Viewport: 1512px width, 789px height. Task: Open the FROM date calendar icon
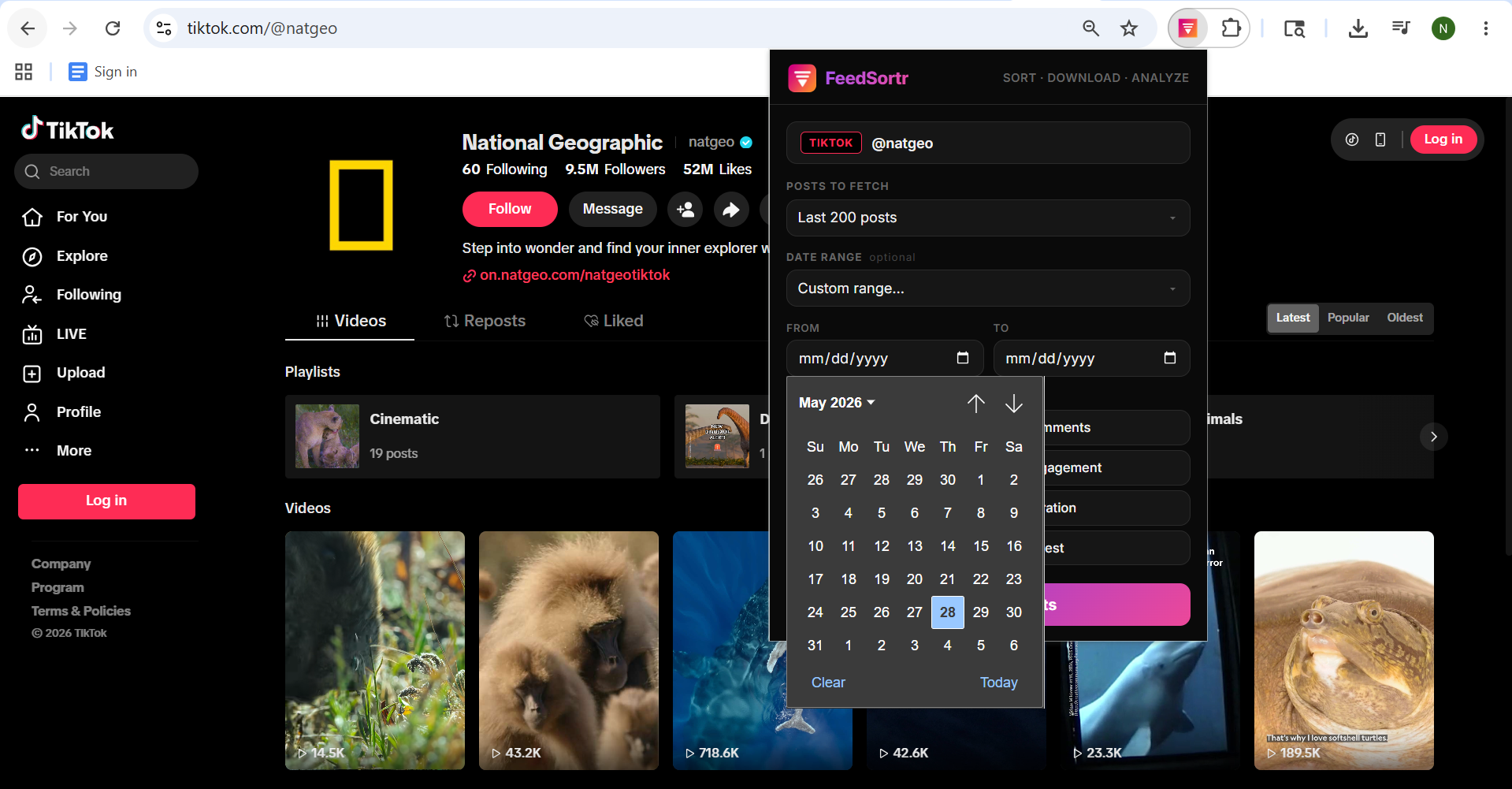(962, 358)
